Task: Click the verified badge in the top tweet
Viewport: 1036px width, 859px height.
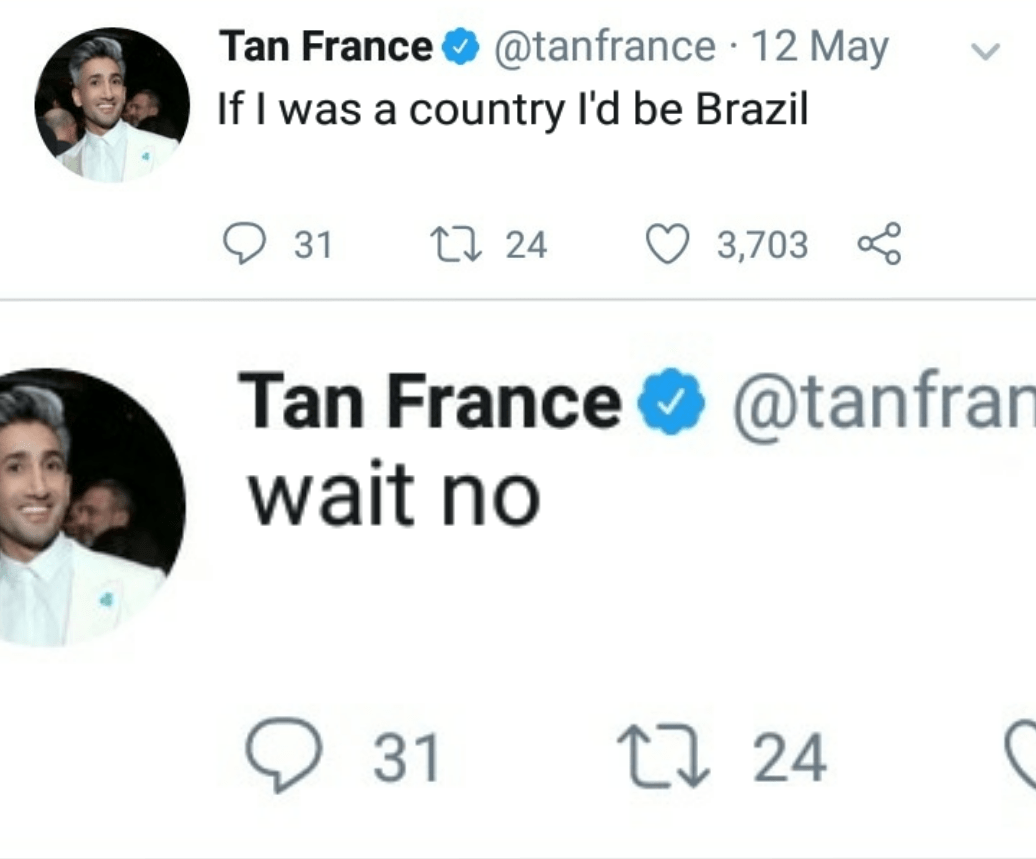Action: click(461, 48)
